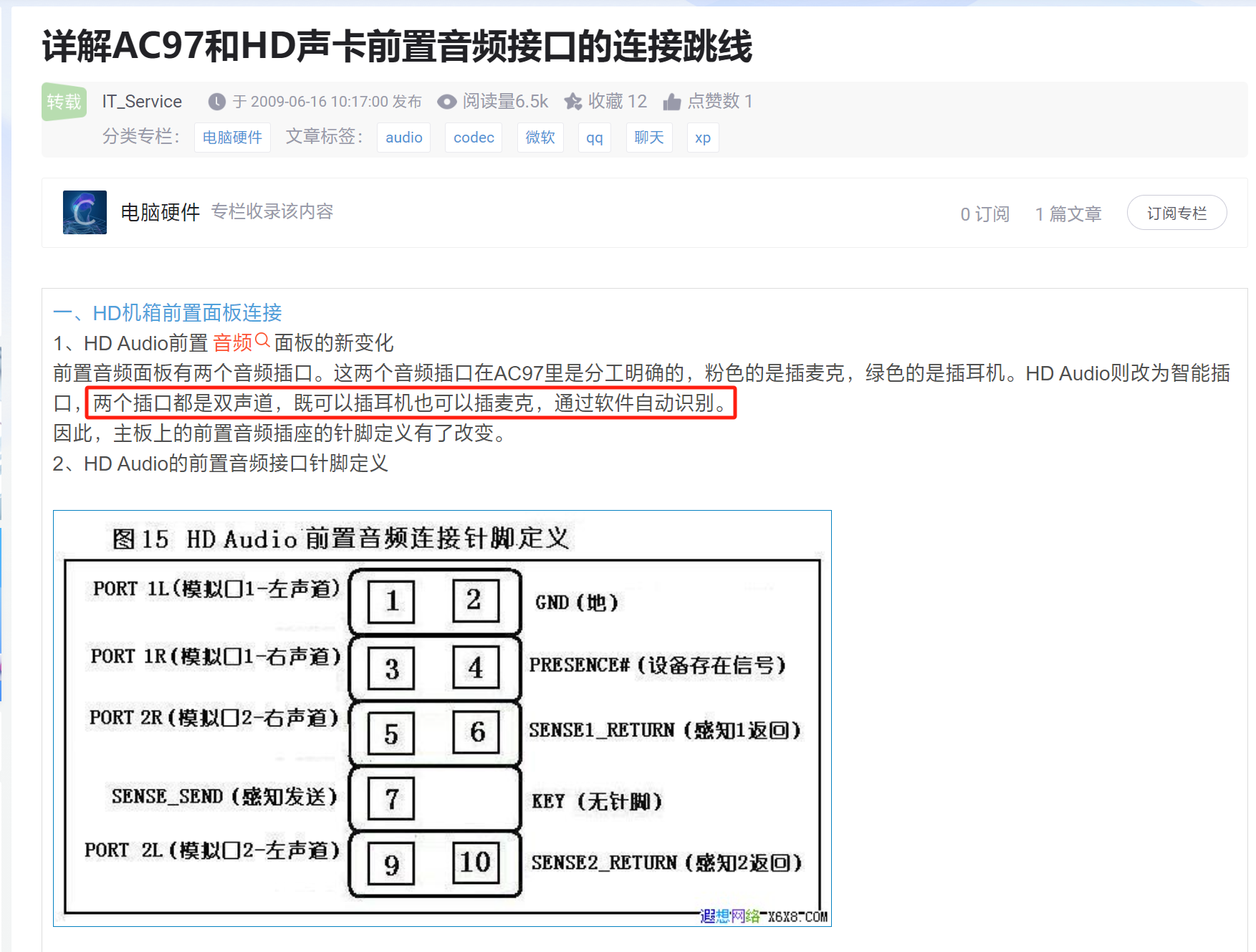1256x952 pixels.
Task: Click the qq tag
Action: 594,137
